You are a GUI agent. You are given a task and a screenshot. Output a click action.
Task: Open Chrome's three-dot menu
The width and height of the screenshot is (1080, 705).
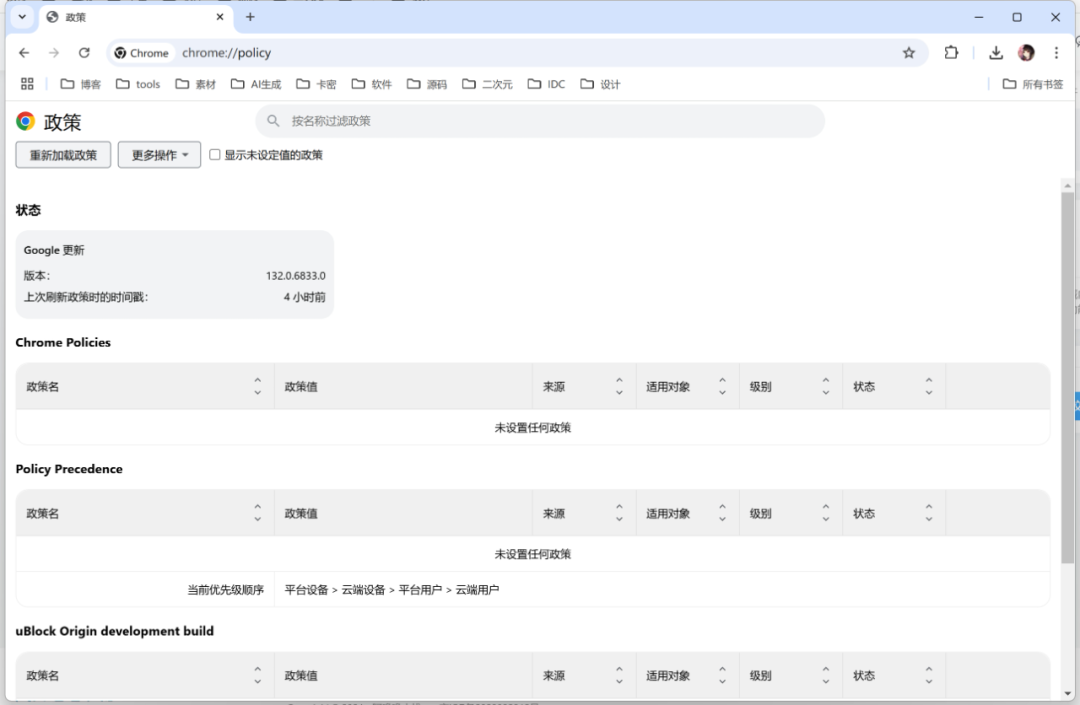point(1056,53)
